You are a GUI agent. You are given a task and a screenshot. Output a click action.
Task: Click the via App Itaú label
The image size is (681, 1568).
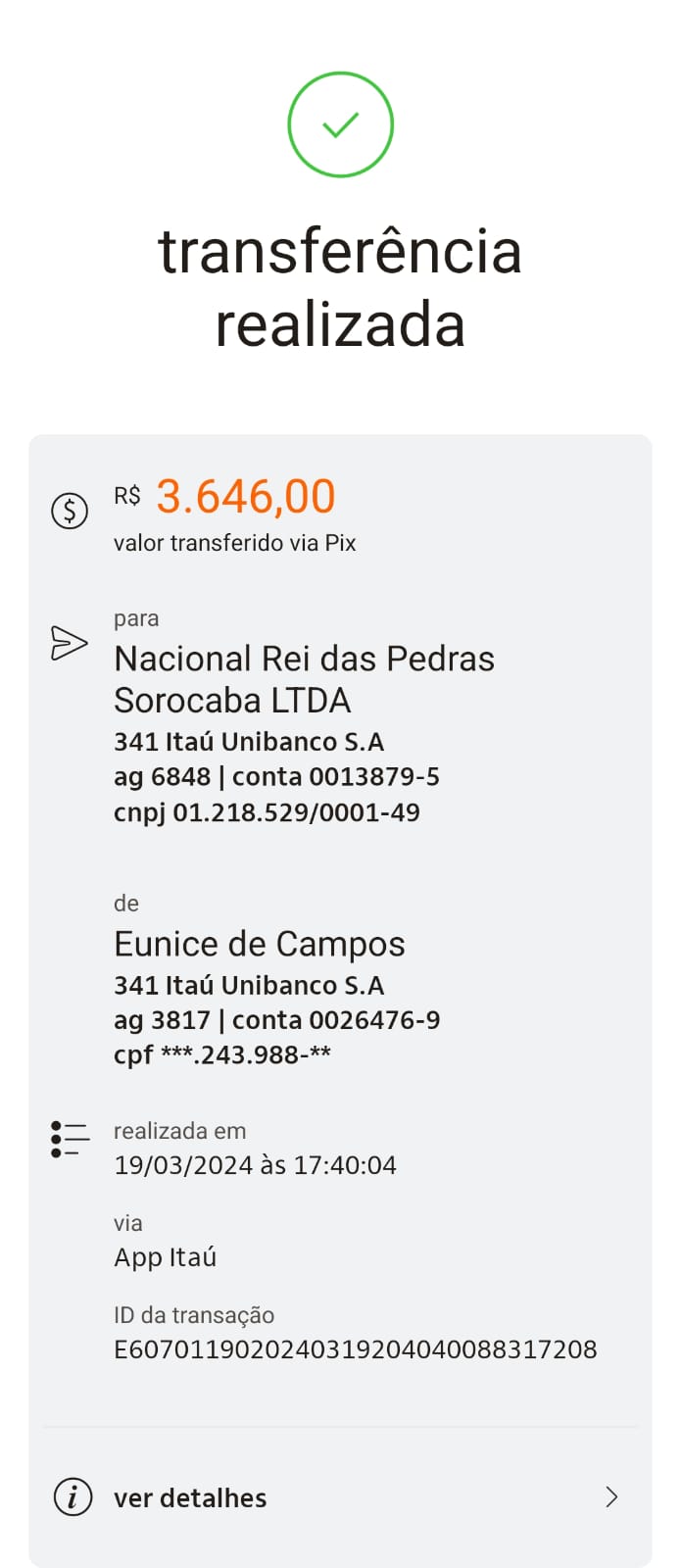click(x=165, y=1256)
